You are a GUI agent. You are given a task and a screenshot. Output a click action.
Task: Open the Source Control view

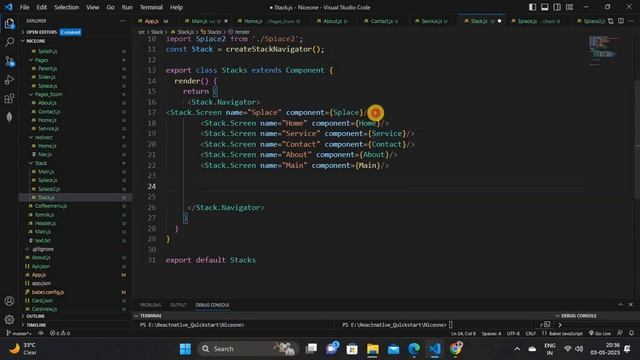(9, 61)
